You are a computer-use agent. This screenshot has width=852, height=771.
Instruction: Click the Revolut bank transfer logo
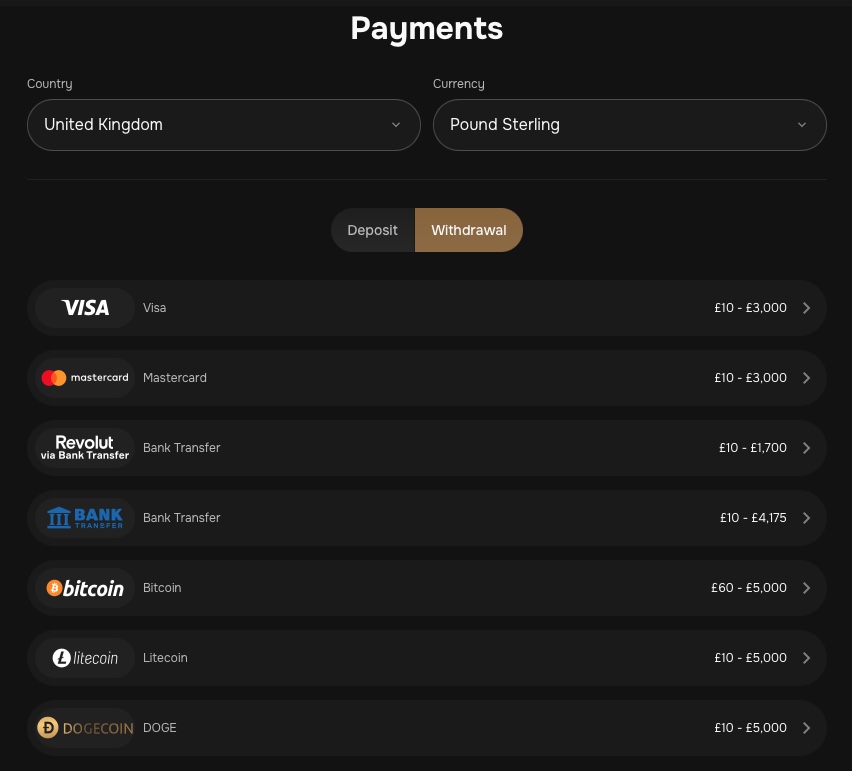tap(84, 447)
